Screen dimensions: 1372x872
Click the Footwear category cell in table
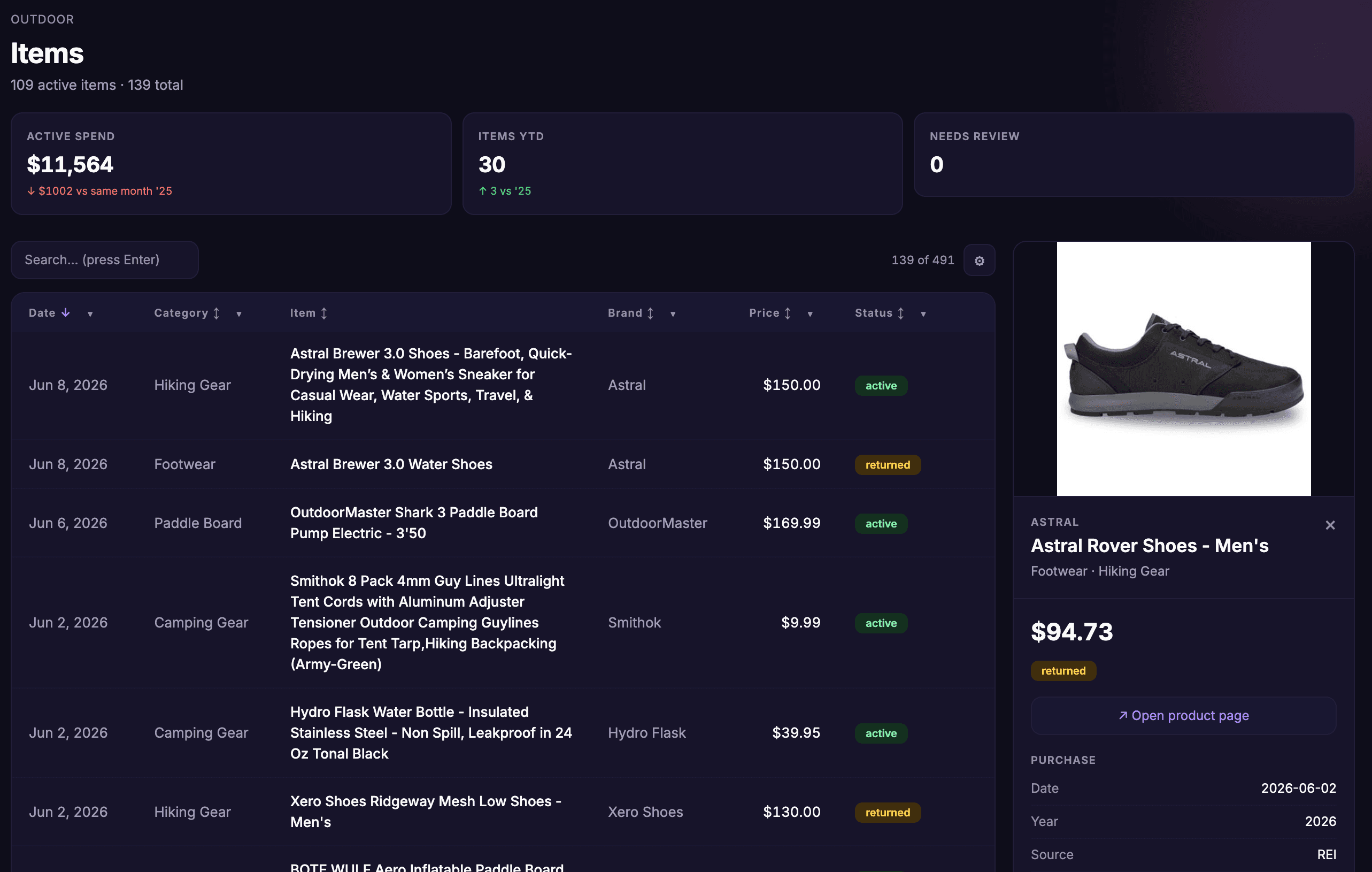pyautogui.click(x=184, y=464)
